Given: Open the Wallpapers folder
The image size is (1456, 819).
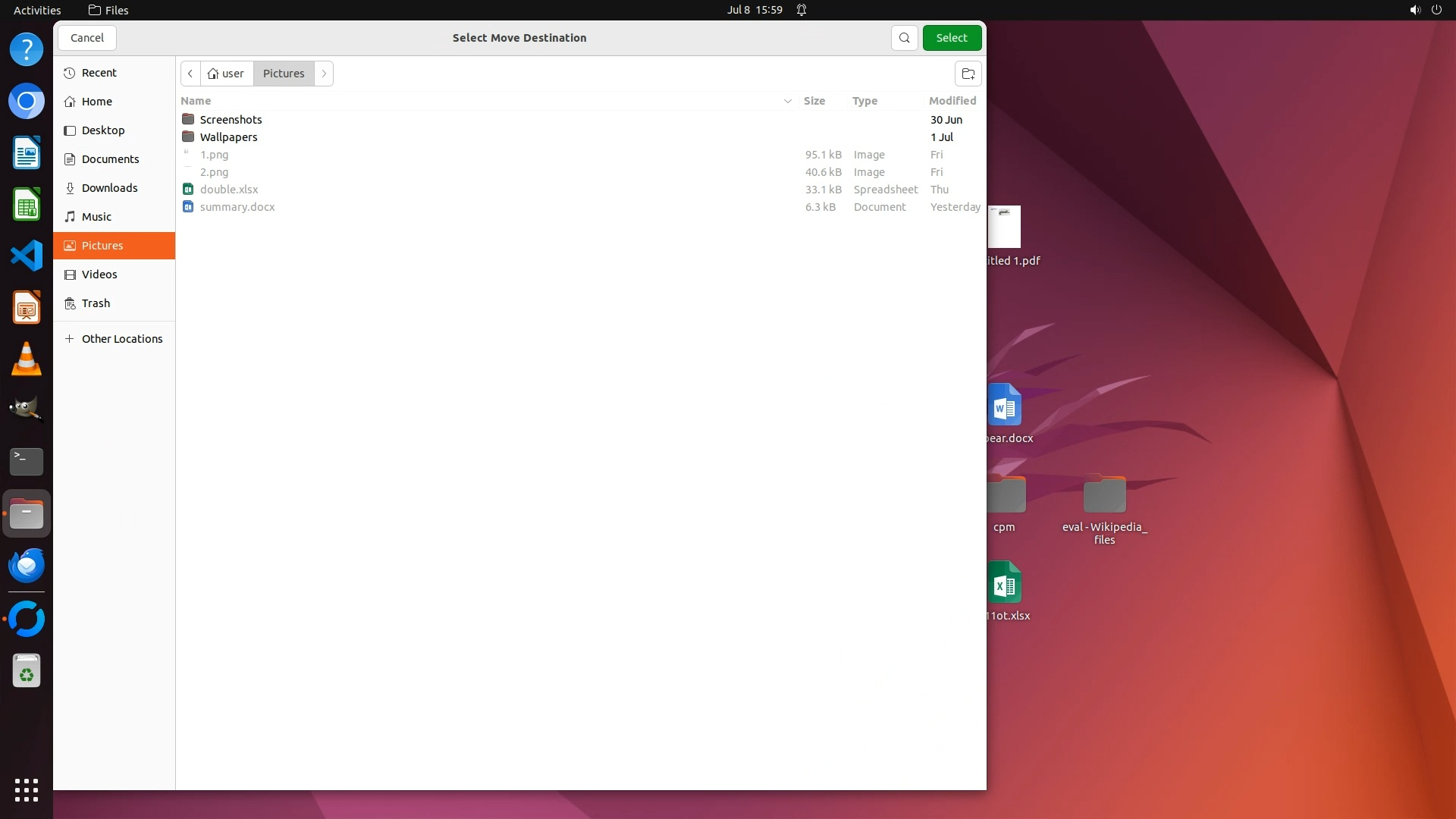Looking at the screenshot, I should coord(228,137).
